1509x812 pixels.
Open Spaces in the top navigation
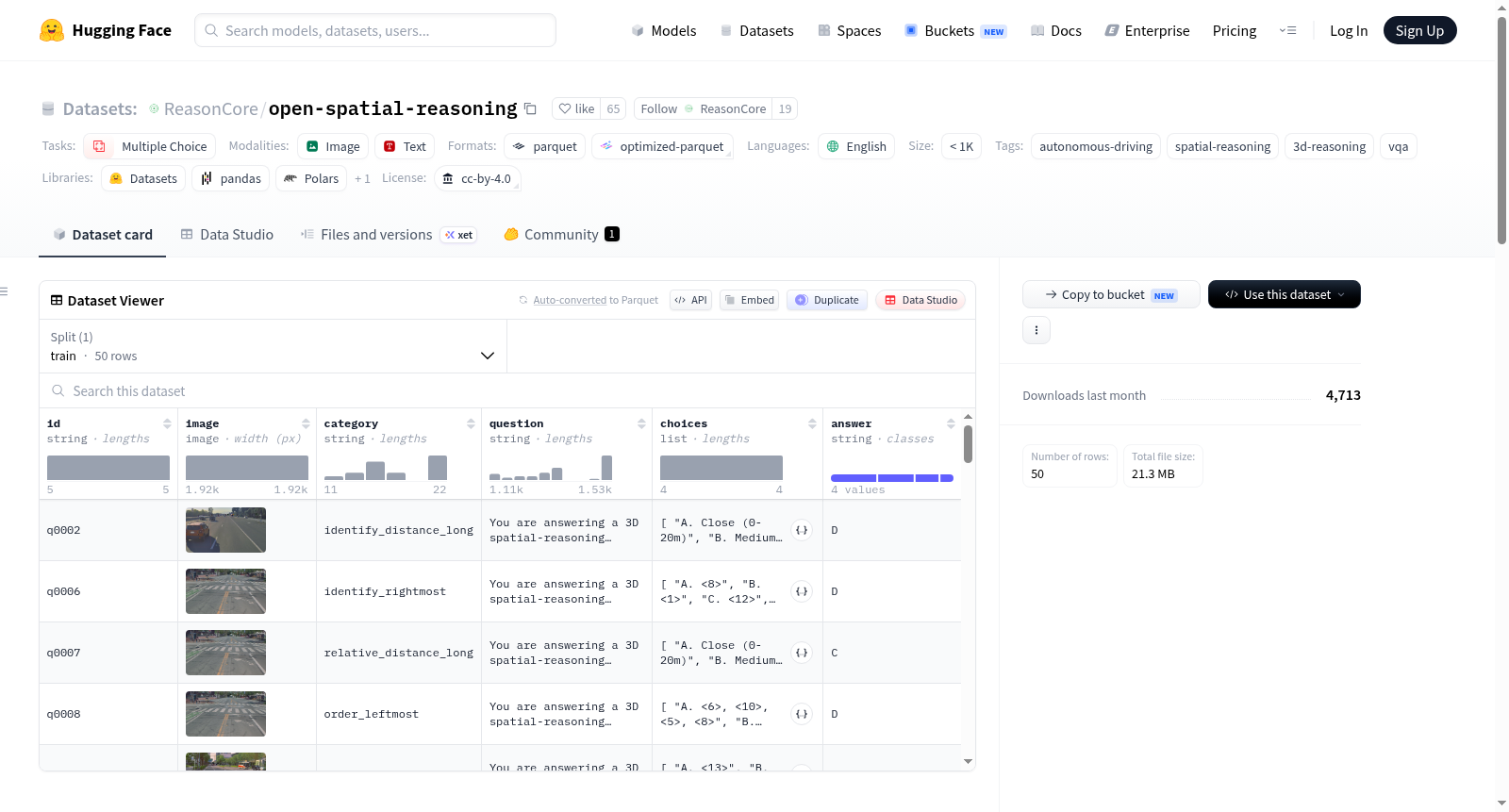(x=850, y=30)
